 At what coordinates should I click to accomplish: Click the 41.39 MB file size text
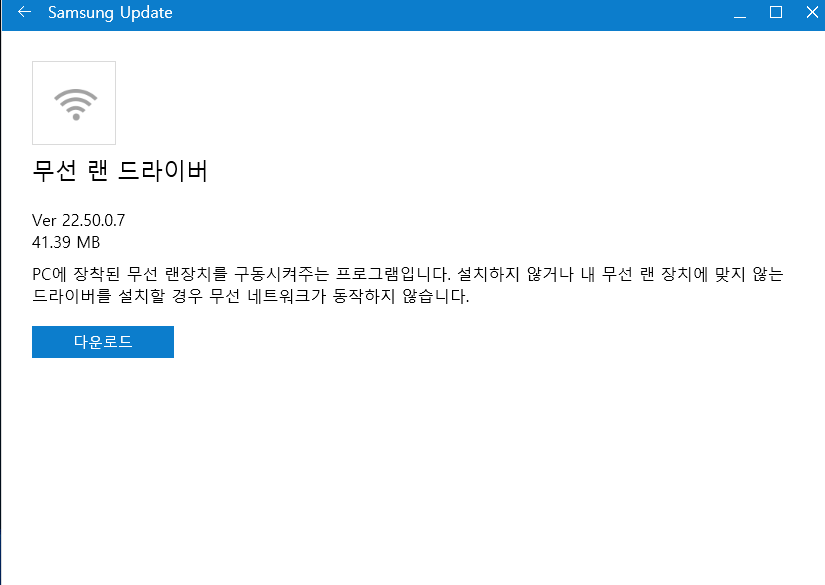click(x=66, y=242)
